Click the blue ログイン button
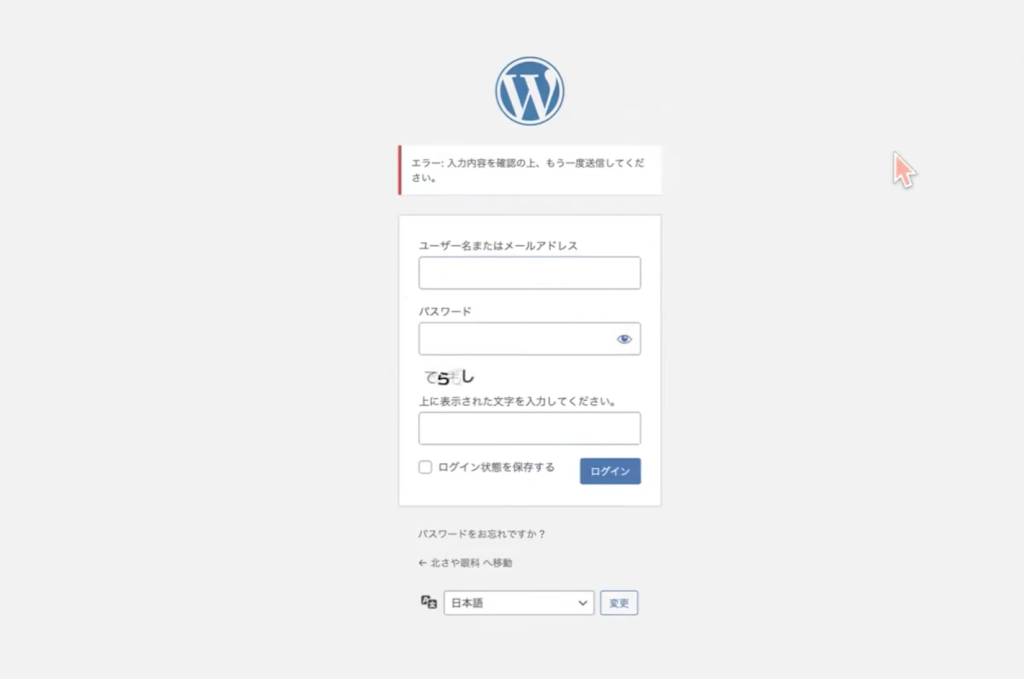This screenshot has height=679, width=1024. (x=610, y=471)
